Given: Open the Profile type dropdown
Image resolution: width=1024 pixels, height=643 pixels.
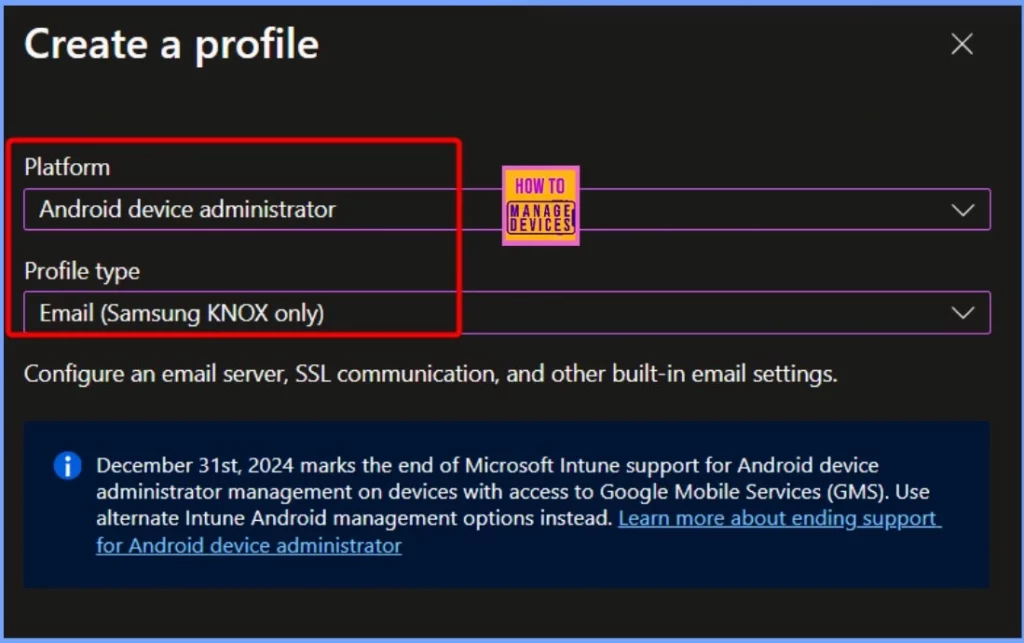Looking at the screenshot, I should coord(507,313).
